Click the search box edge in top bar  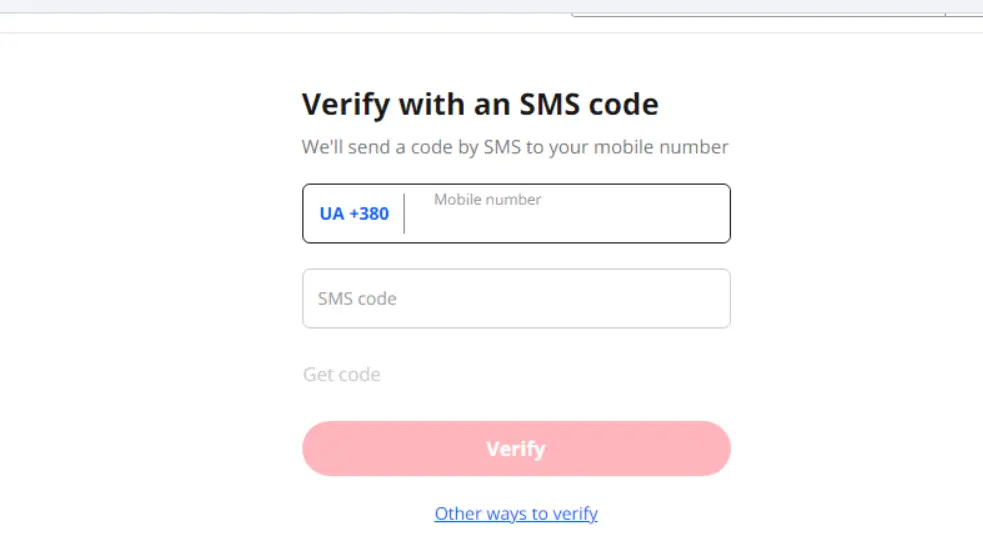(759, 14)
